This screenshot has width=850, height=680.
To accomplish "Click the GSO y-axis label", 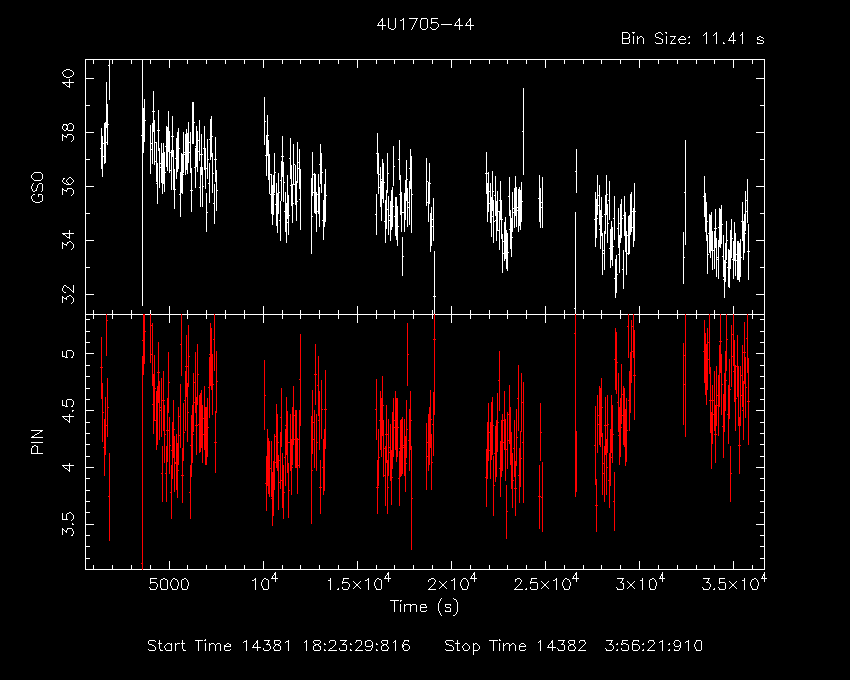I will point(37,187).
